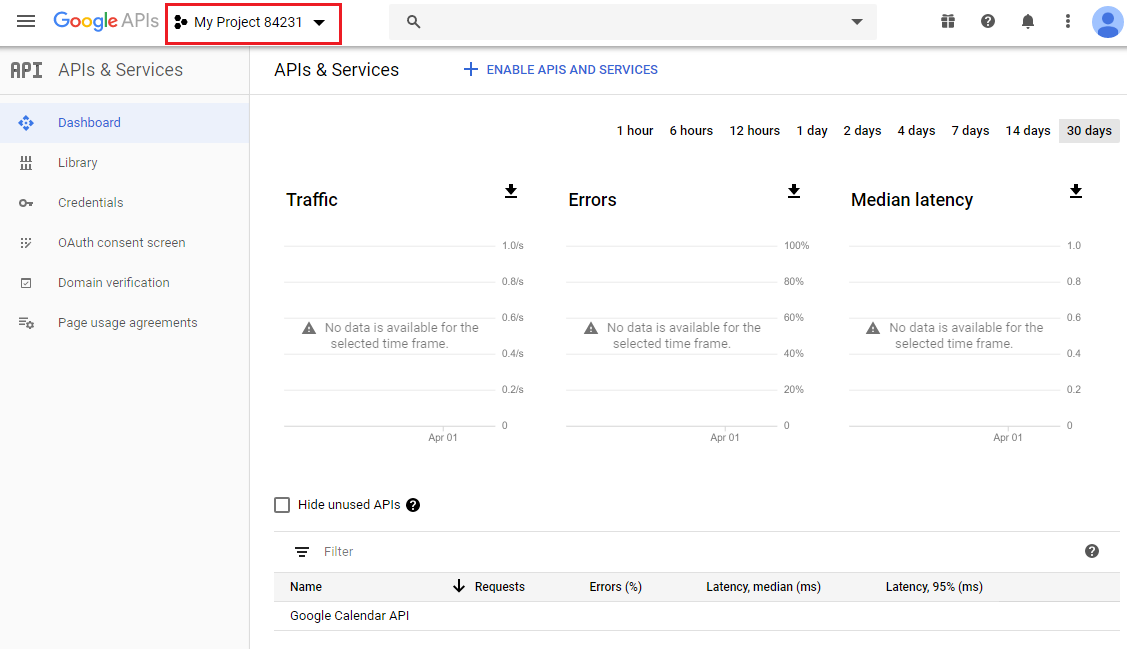Select the 1 day time range
Image resolution: width=1127 pixels, height=649 pixels.
[x=811, y=131]
